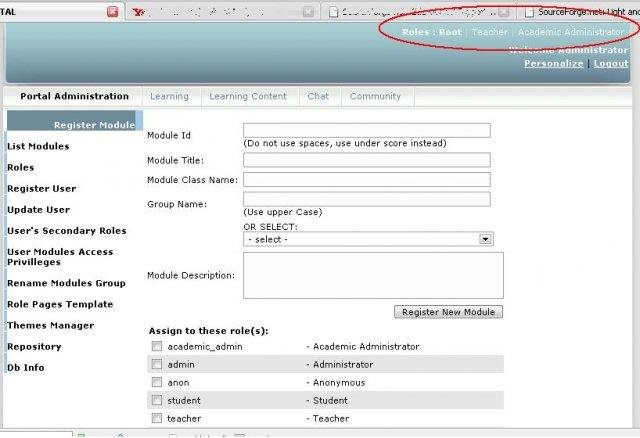640x438 pixels.
Task: Open Rename Modules Group in the sidebar
Action: (x=67, y=283)
